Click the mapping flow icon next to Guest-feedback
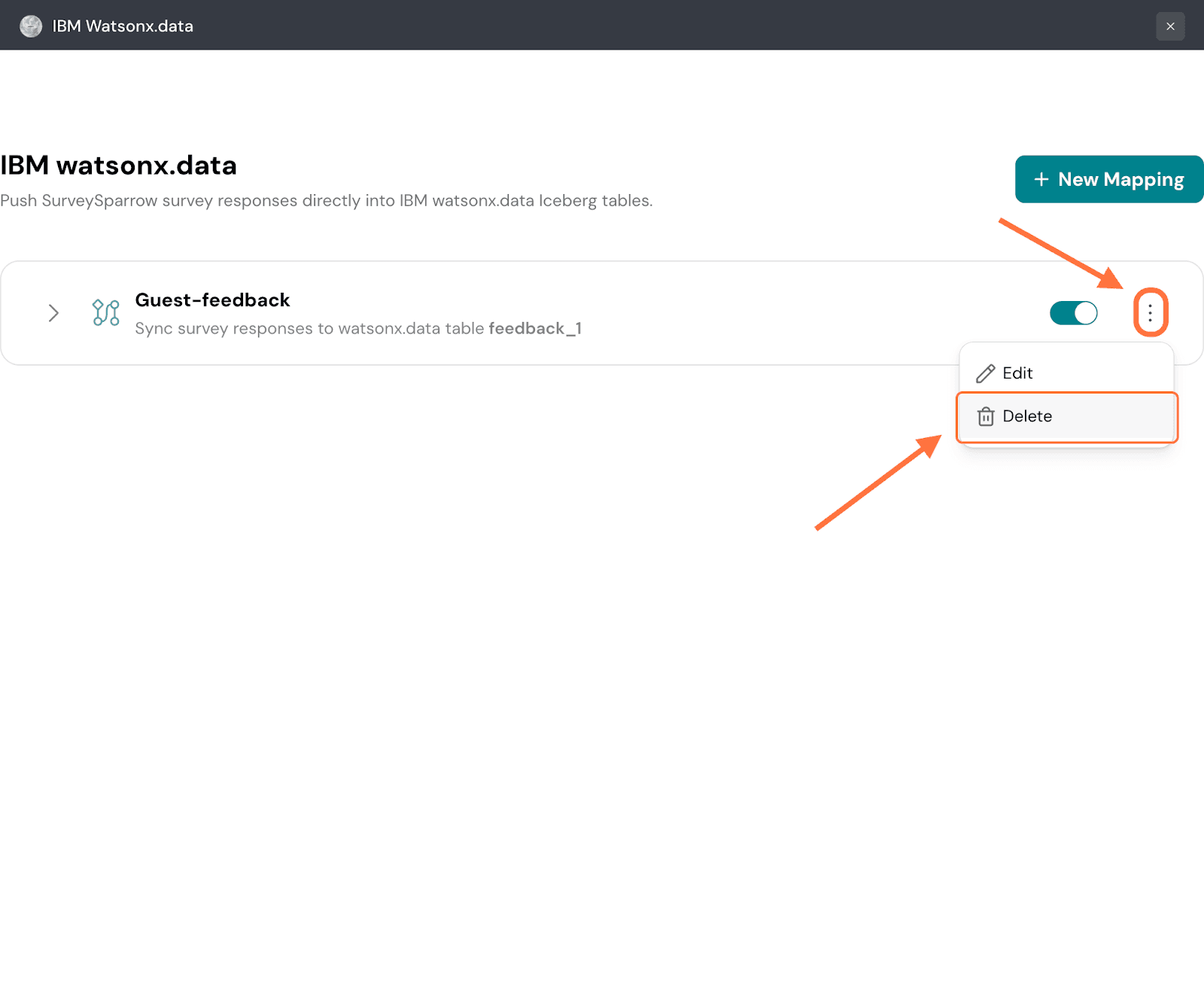The height and width of the screenshot is (982, 1204). [105, 312]
